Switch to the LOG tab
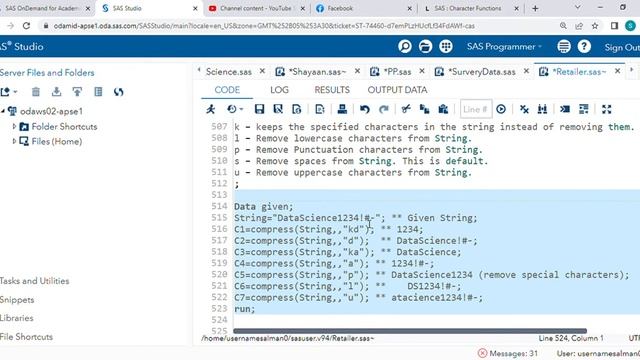This screenshot has height=360, width=640. coord(279,90)
